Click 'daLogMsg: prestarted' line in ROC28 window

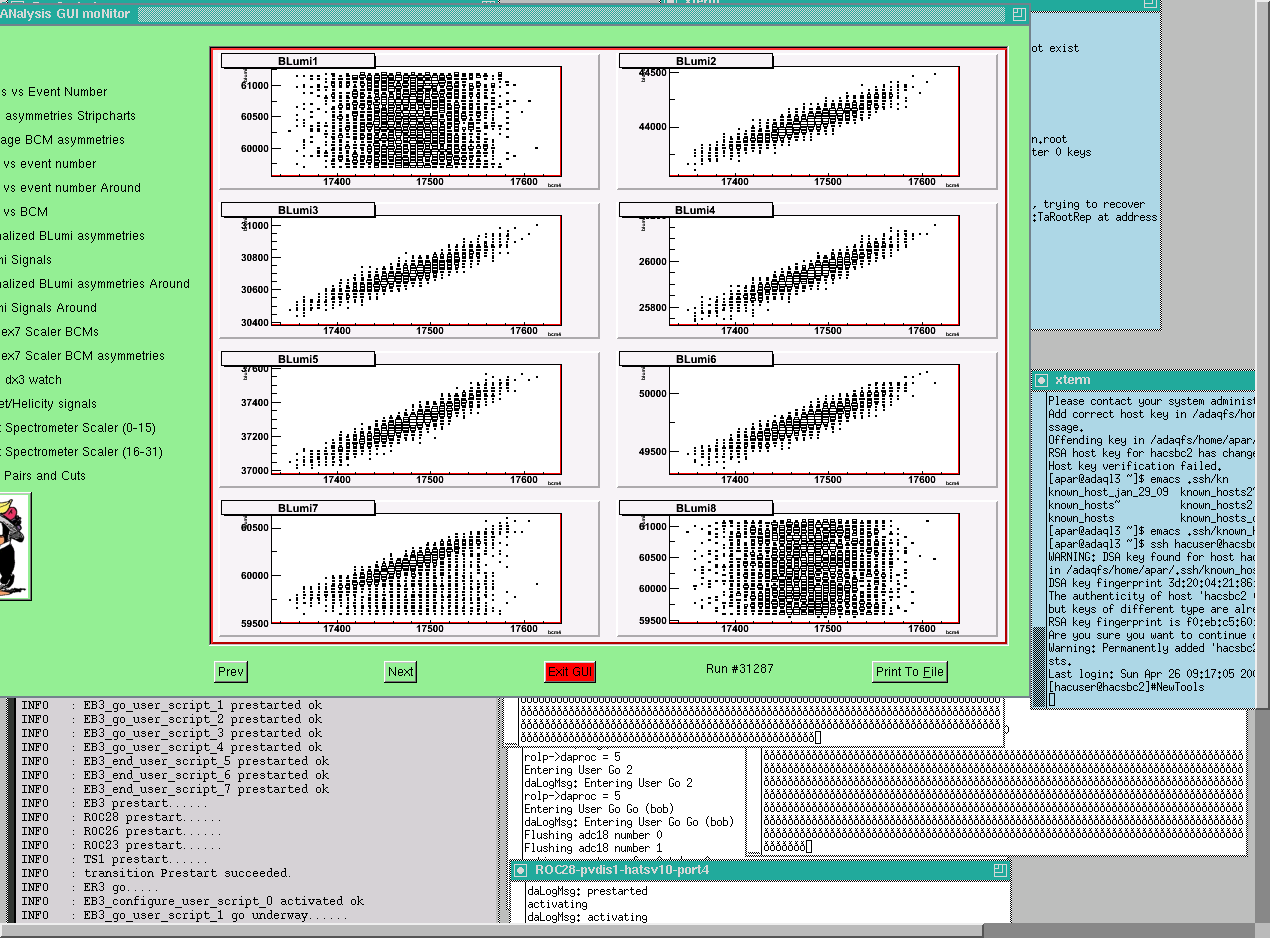click(x=587, y=891)
